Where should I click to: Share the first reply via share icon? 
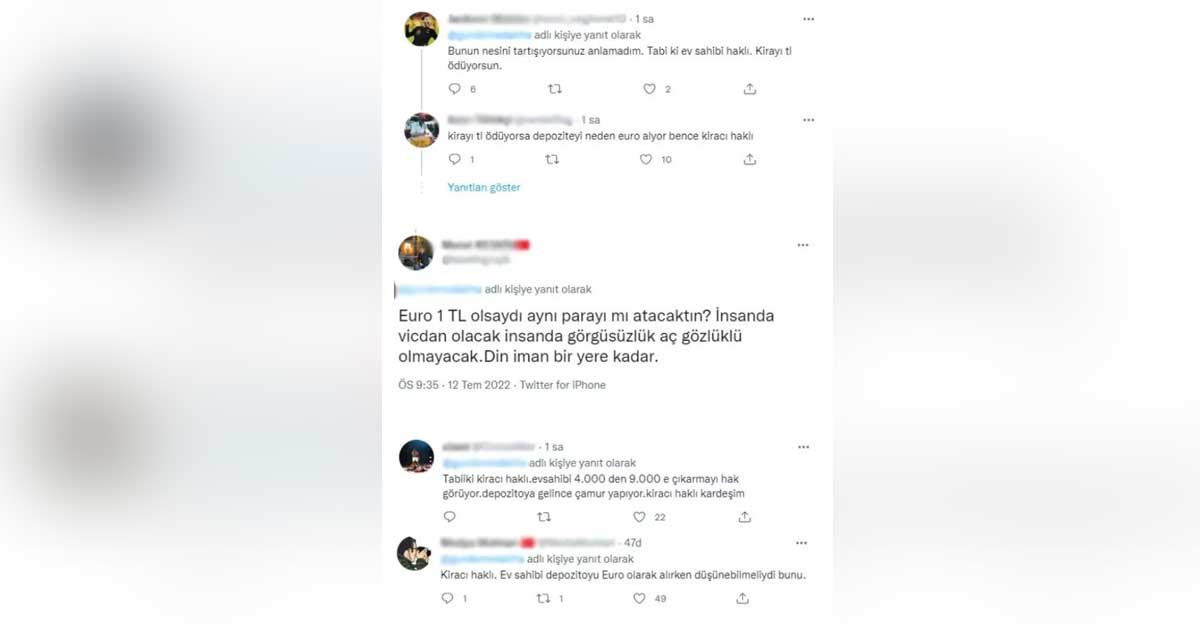(x=750, y=89)
